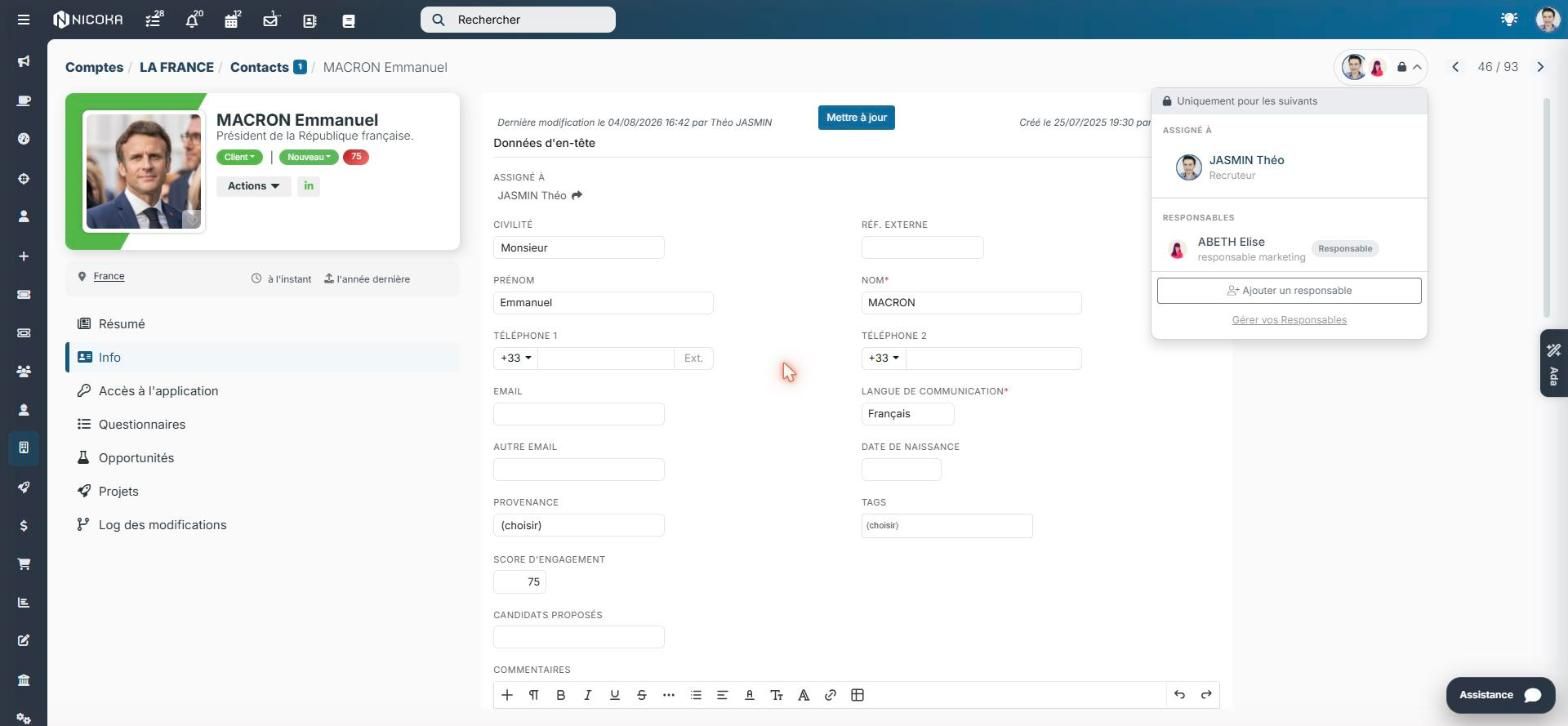Screen dimensions: 1568x726
Task: Open Téléphone 2 country code dropdown
Action: pyautogui.click(x=884, y=358)
